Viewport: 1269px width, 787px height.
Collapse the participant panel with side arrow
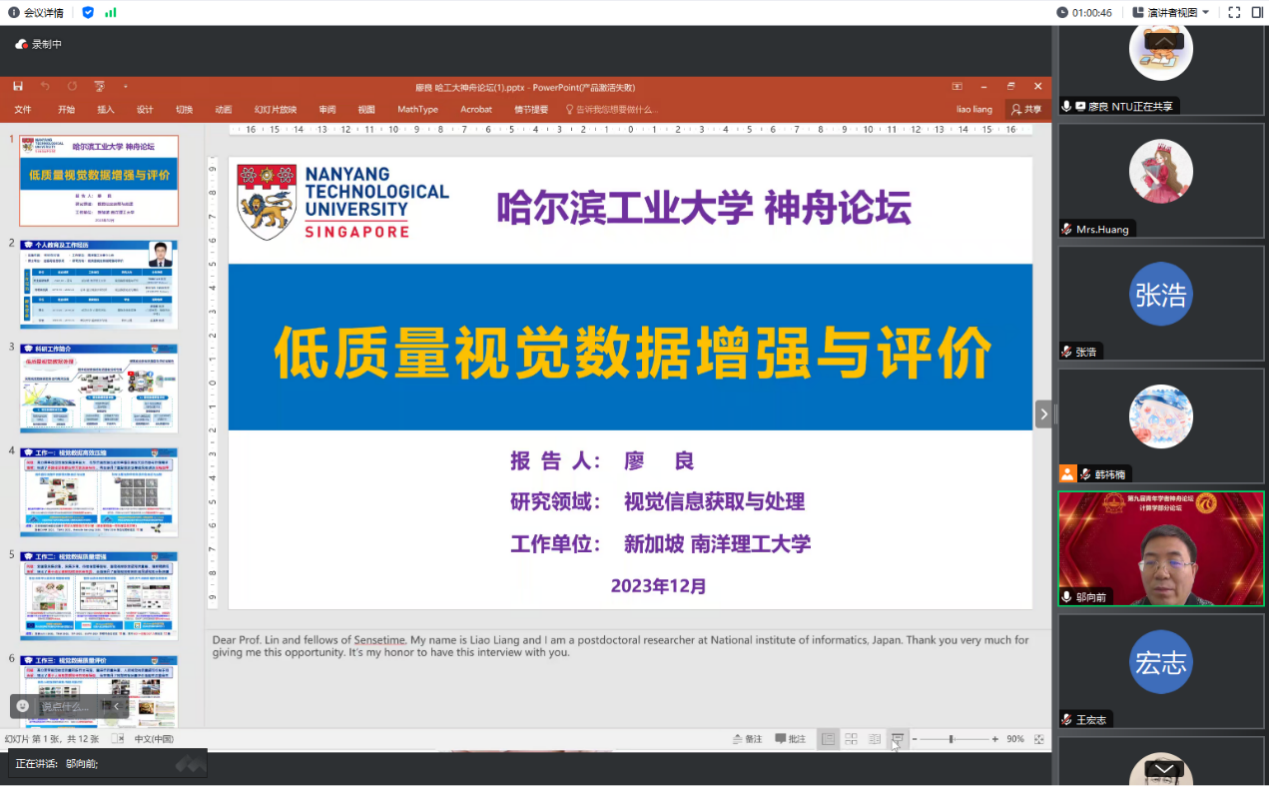pyautogui.click(x=1043, y=413)
